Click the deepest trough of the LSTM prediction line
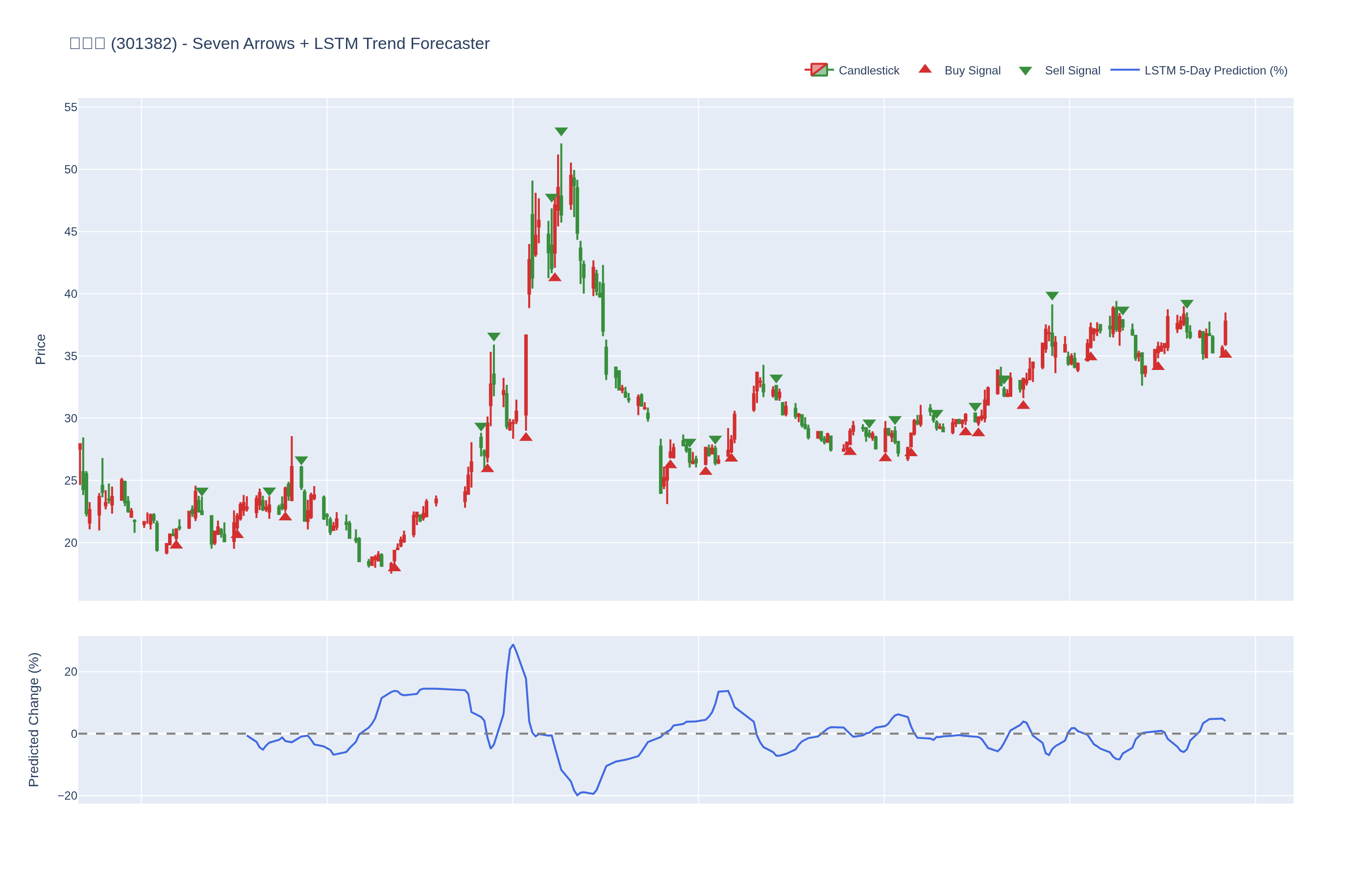 (577, 795)
